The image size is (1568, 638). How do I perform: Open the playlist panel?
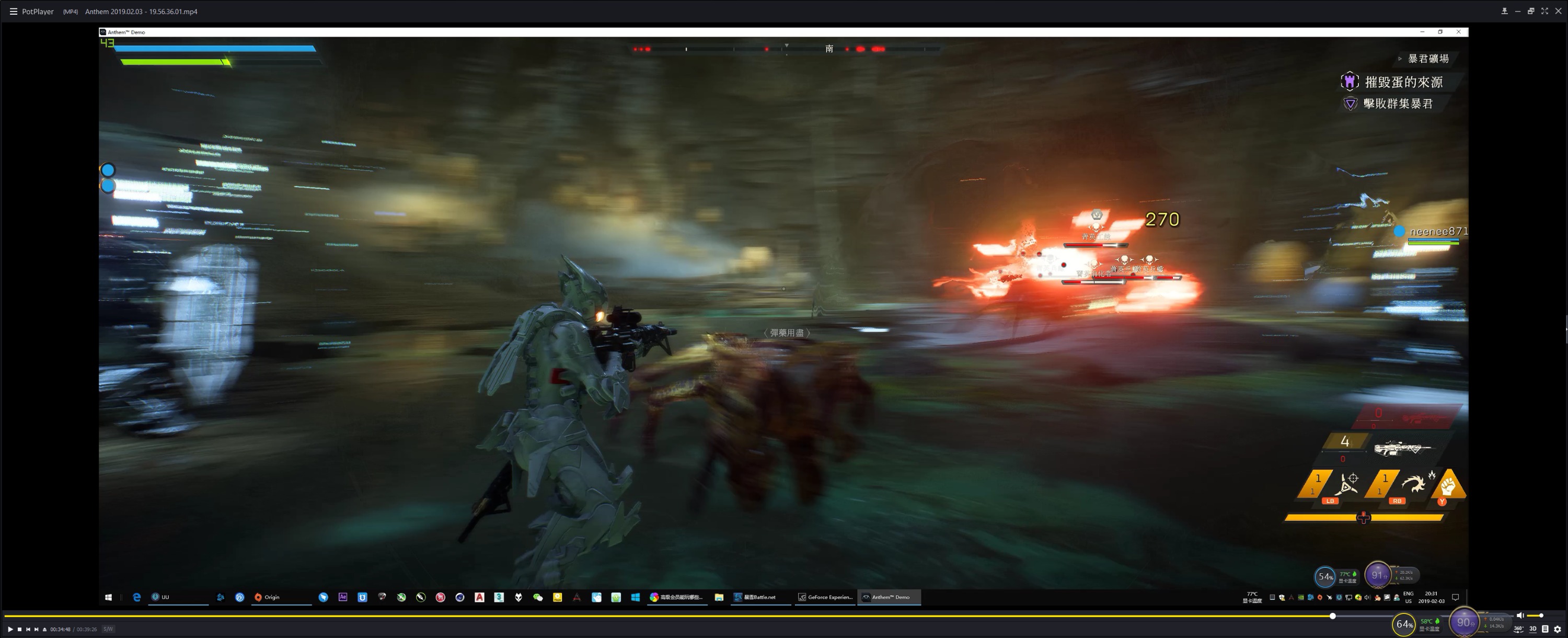[x=1545, y=629]
